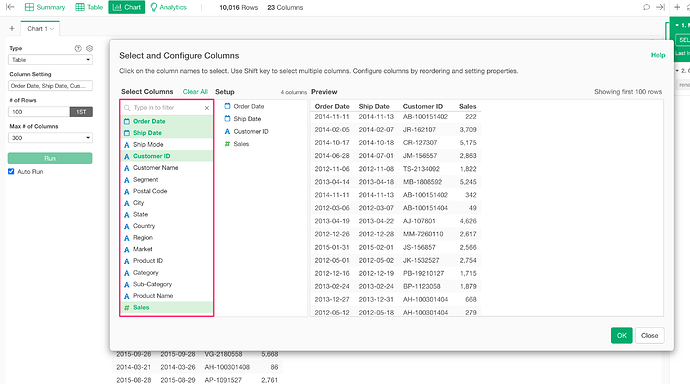Open the chart Type help icon

click(78, 48)
